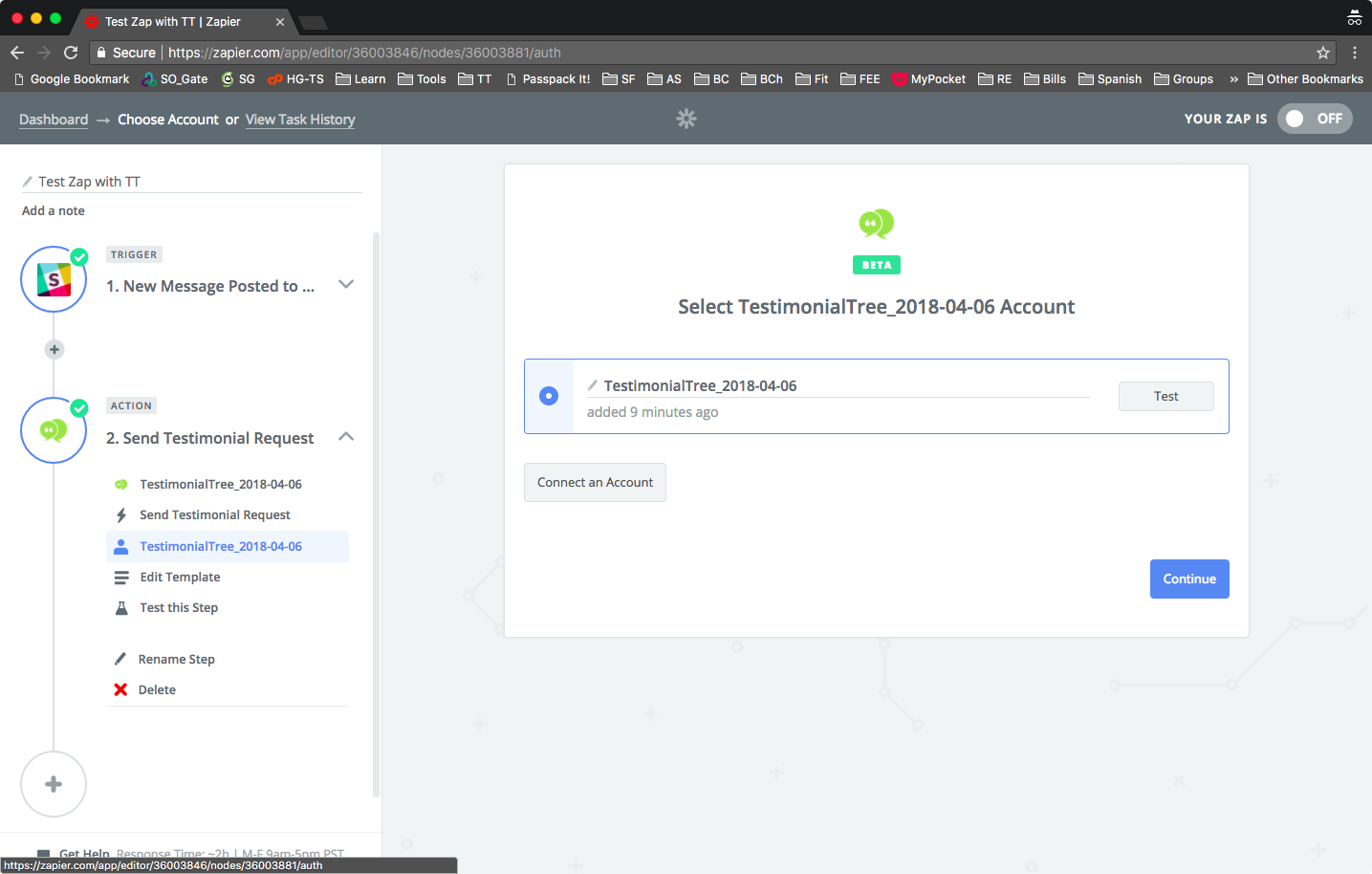Open the HG-TS bookmark
This screenshot has width=1372, height=874.
point(295,79)
